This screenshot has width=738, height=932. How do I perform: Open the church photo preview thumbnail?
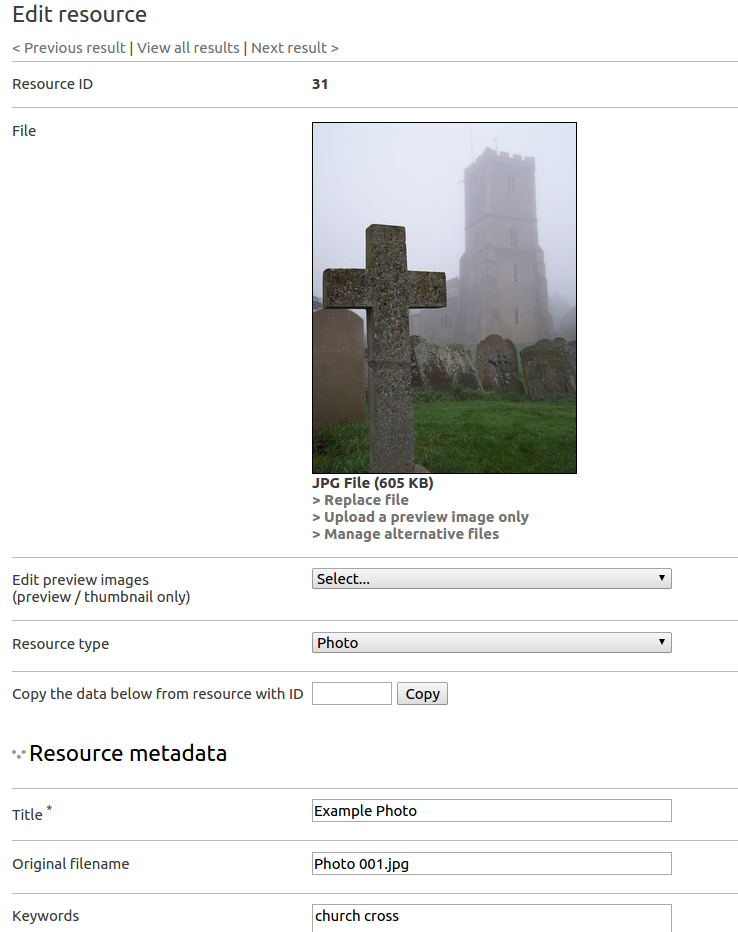coord(444,298)
